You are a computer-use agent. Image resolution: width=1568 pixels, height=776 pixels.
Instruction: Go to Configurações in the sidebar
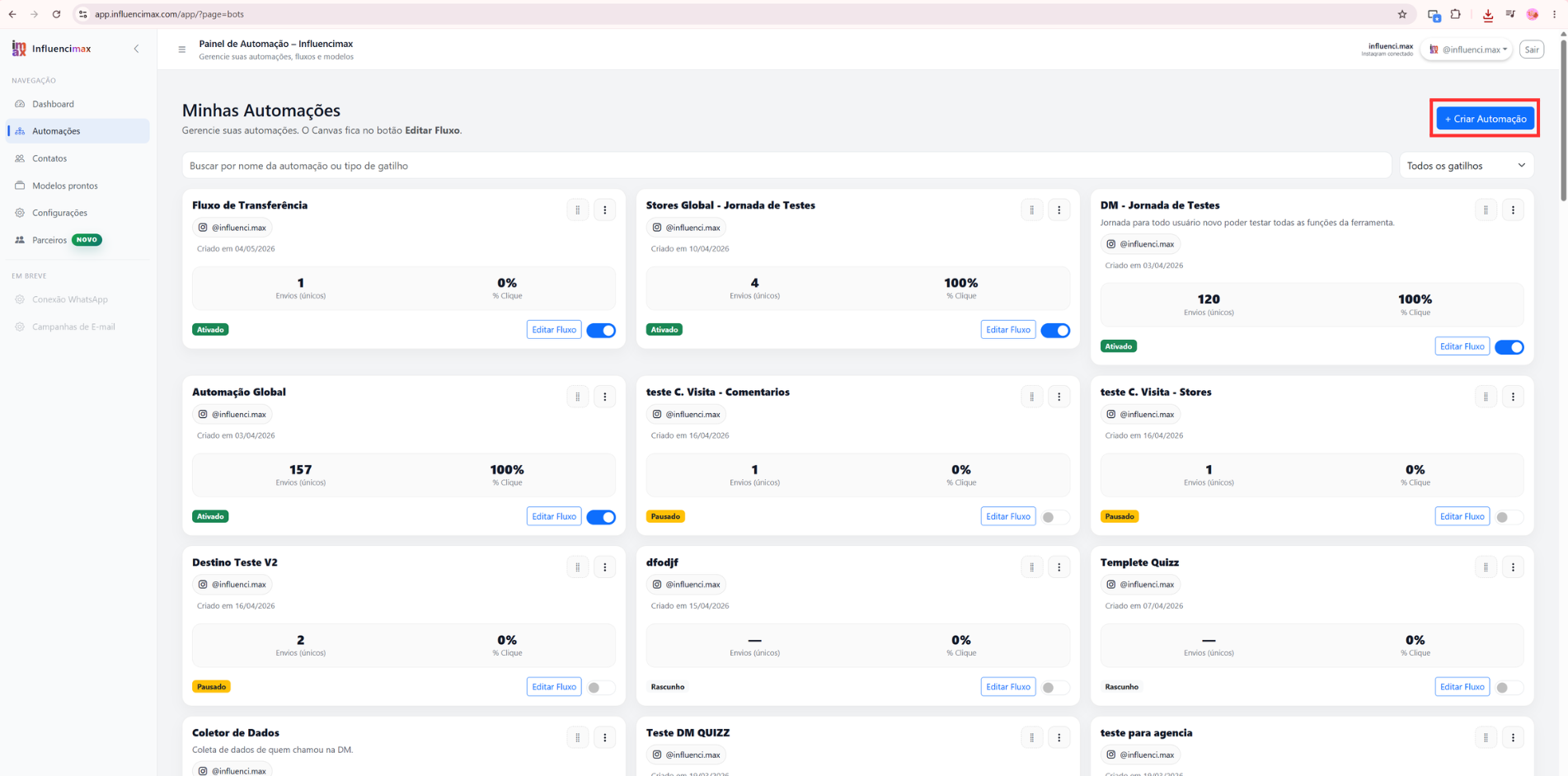tap(78, 213)
